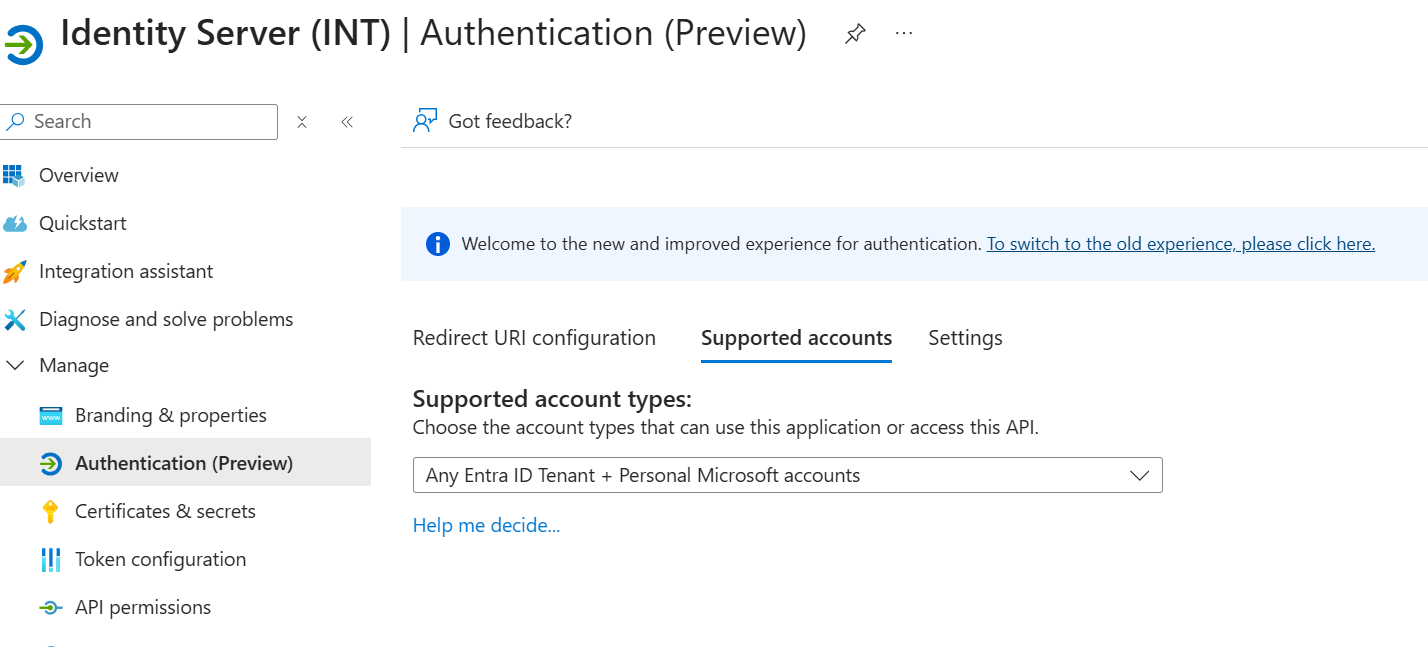Click the Got feedback person icon
Screen dimensions: 1428x647
(425, 121)
